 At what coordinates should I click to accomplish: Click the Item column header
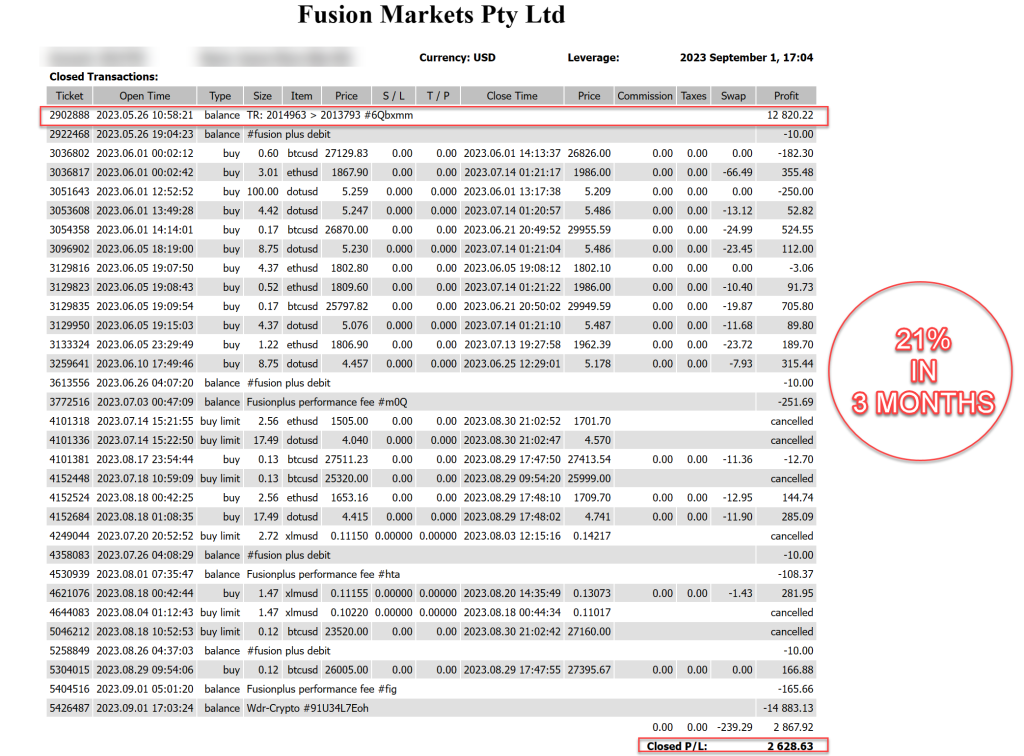301,96
